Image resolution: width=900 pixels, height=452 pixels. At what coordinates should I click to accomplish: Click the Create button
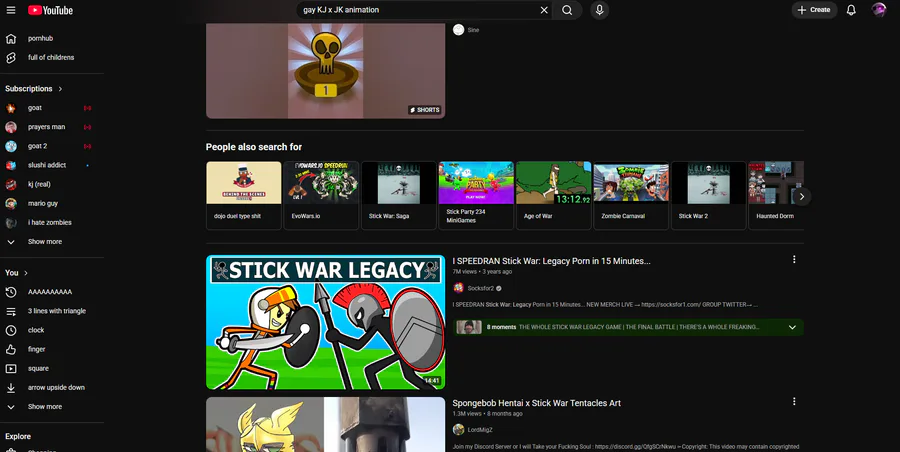814,10
